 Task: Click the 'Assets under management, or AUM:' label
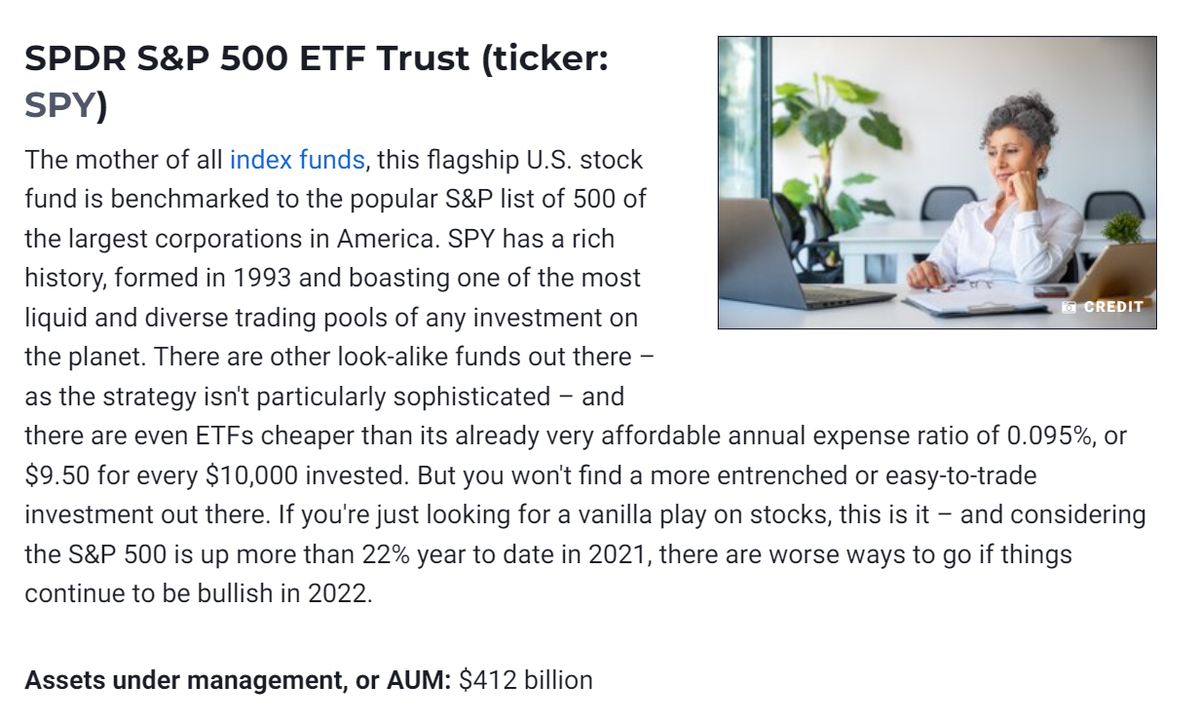(238, 681)
